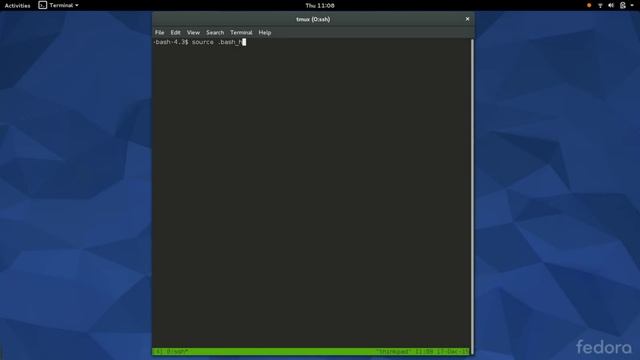Viewport: 640px width, 360px height.
Task: Open the Terminal menu in menu bar
Action: [241, 32]
